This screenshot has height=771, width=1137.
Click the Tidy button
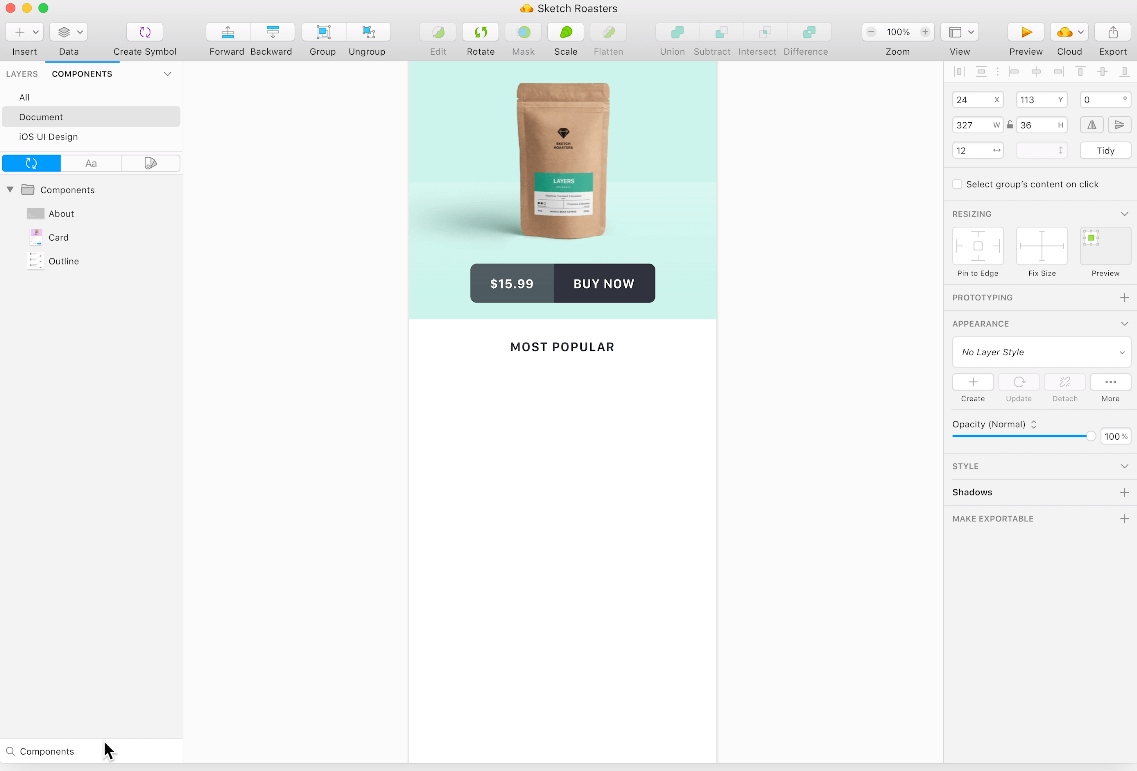1105,149
